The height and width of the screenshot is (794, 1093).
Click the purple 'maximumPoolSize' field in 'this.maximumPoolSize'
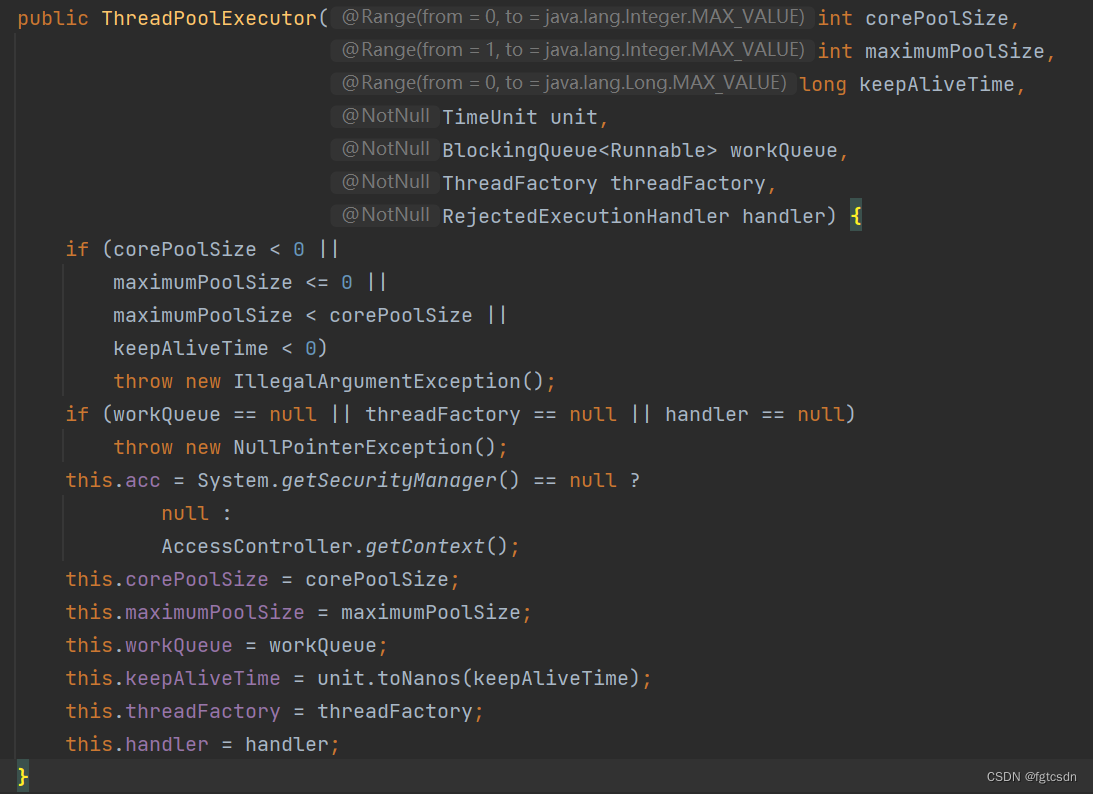[215, 613]
